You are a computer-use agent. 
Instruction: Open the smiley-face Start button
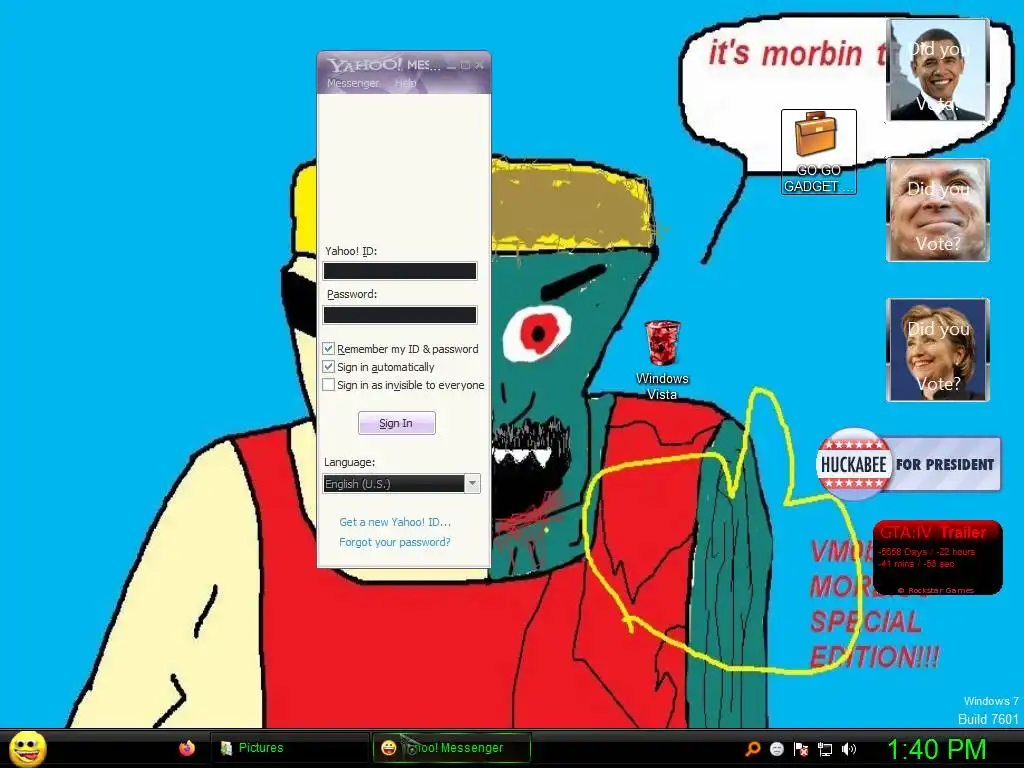[x=28, y=748]
